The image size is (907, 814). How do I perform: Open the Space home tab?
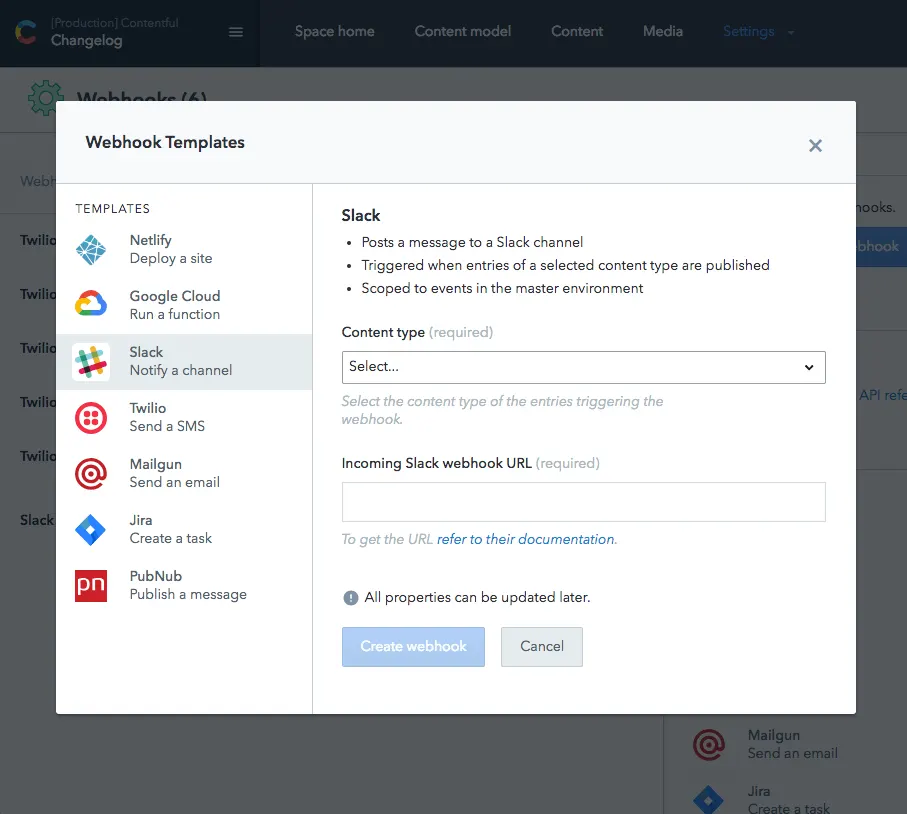[x=334, y=31]
